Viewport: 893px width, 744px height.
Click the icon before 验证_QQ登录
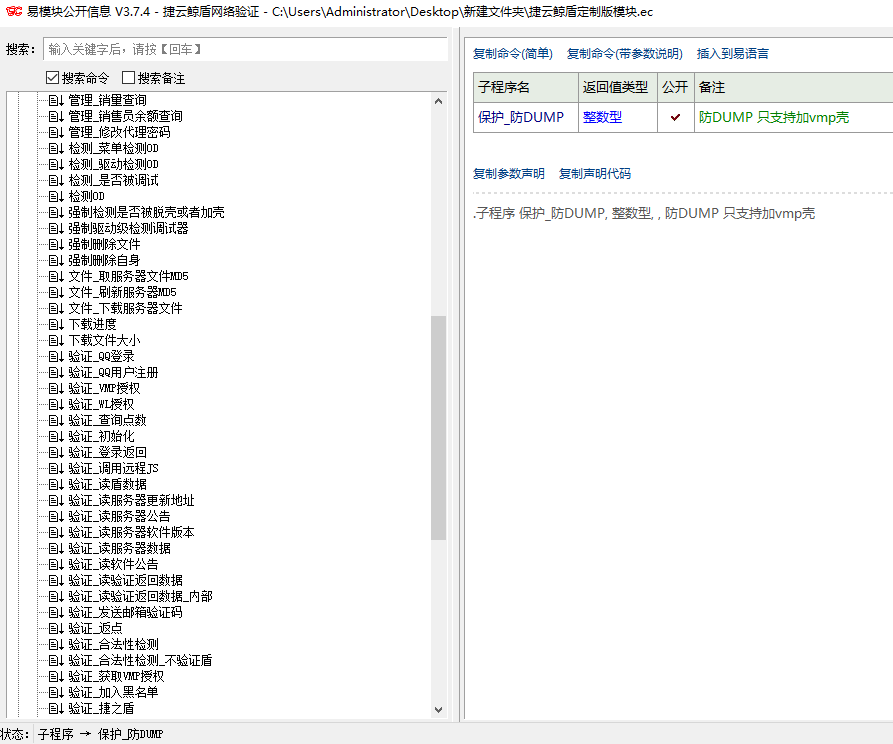click(56, 356)
